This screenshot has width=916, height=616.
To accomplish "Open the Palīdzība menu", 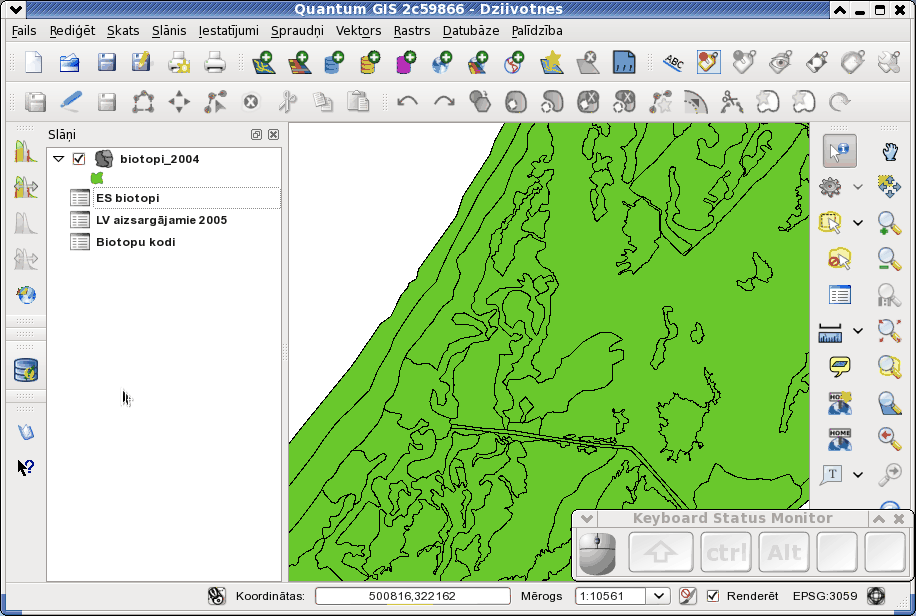I will tap(537, 31).
